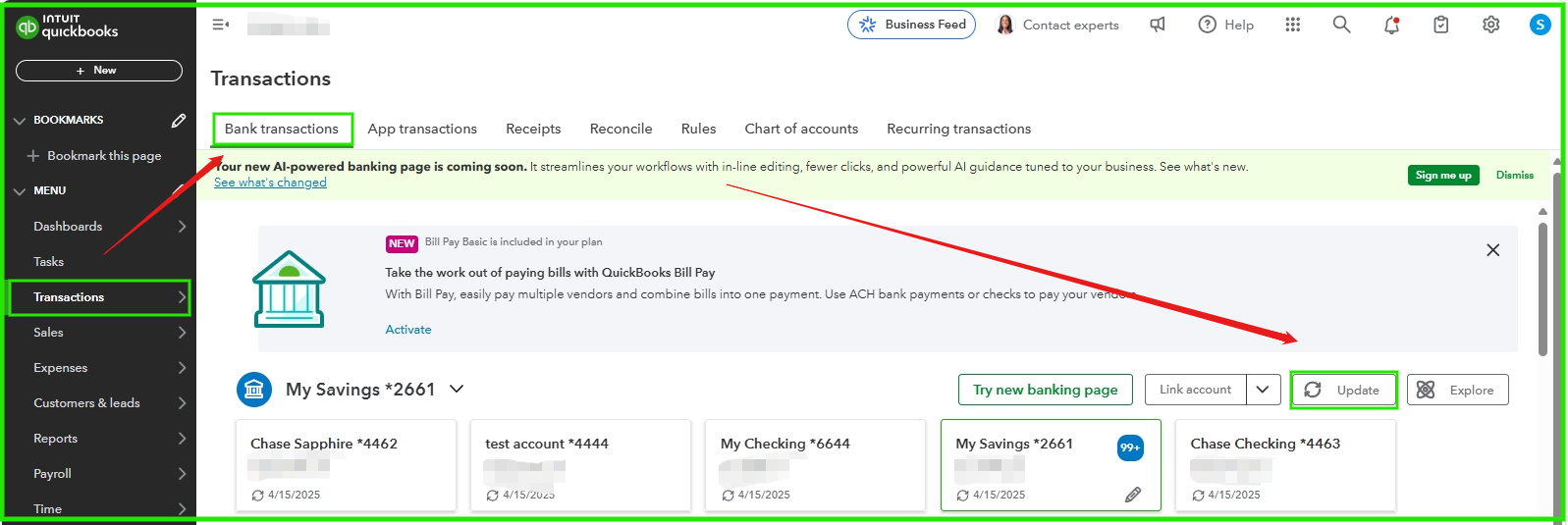The image size is (1568, 525).
Task: Open Transactions in the sidebar
Action: [x=98, y=297]
